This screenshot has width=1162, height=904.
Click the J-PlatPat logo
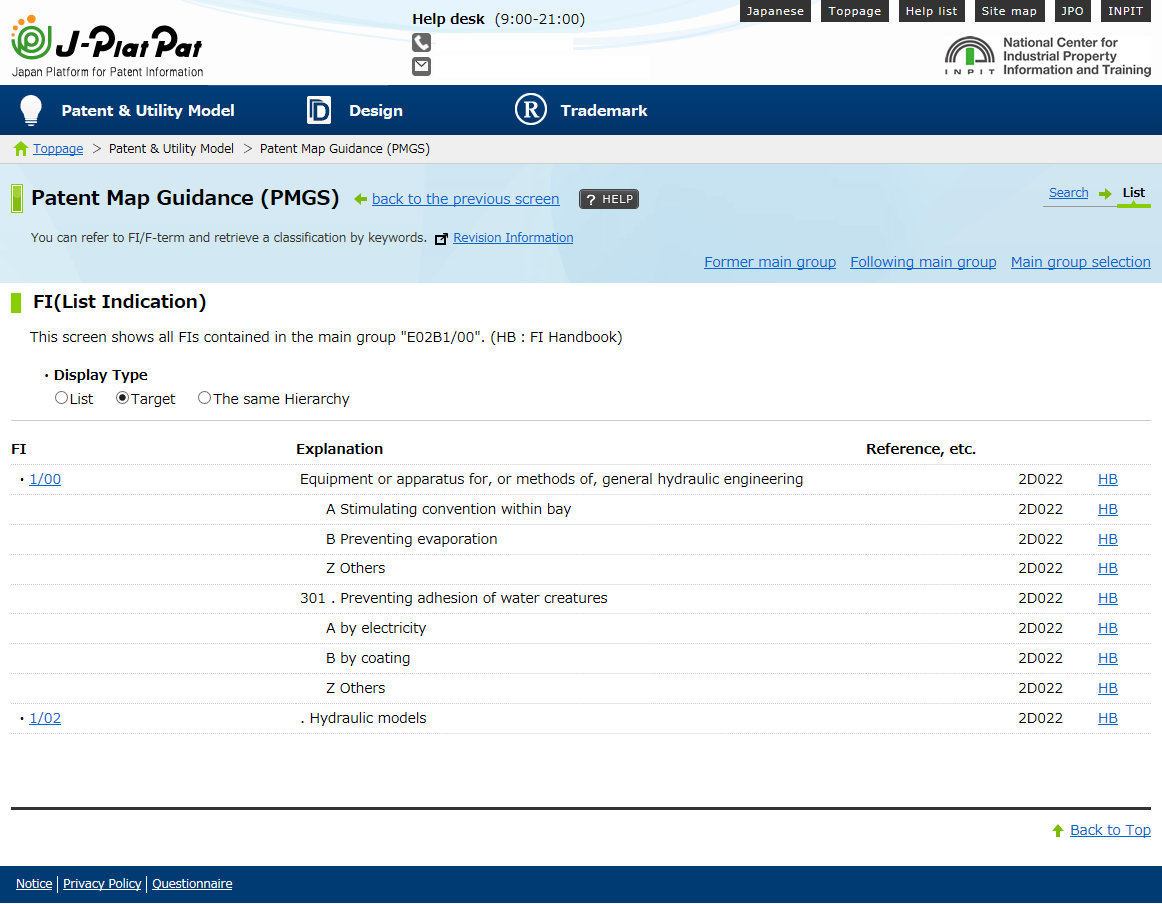pos(107,45)
